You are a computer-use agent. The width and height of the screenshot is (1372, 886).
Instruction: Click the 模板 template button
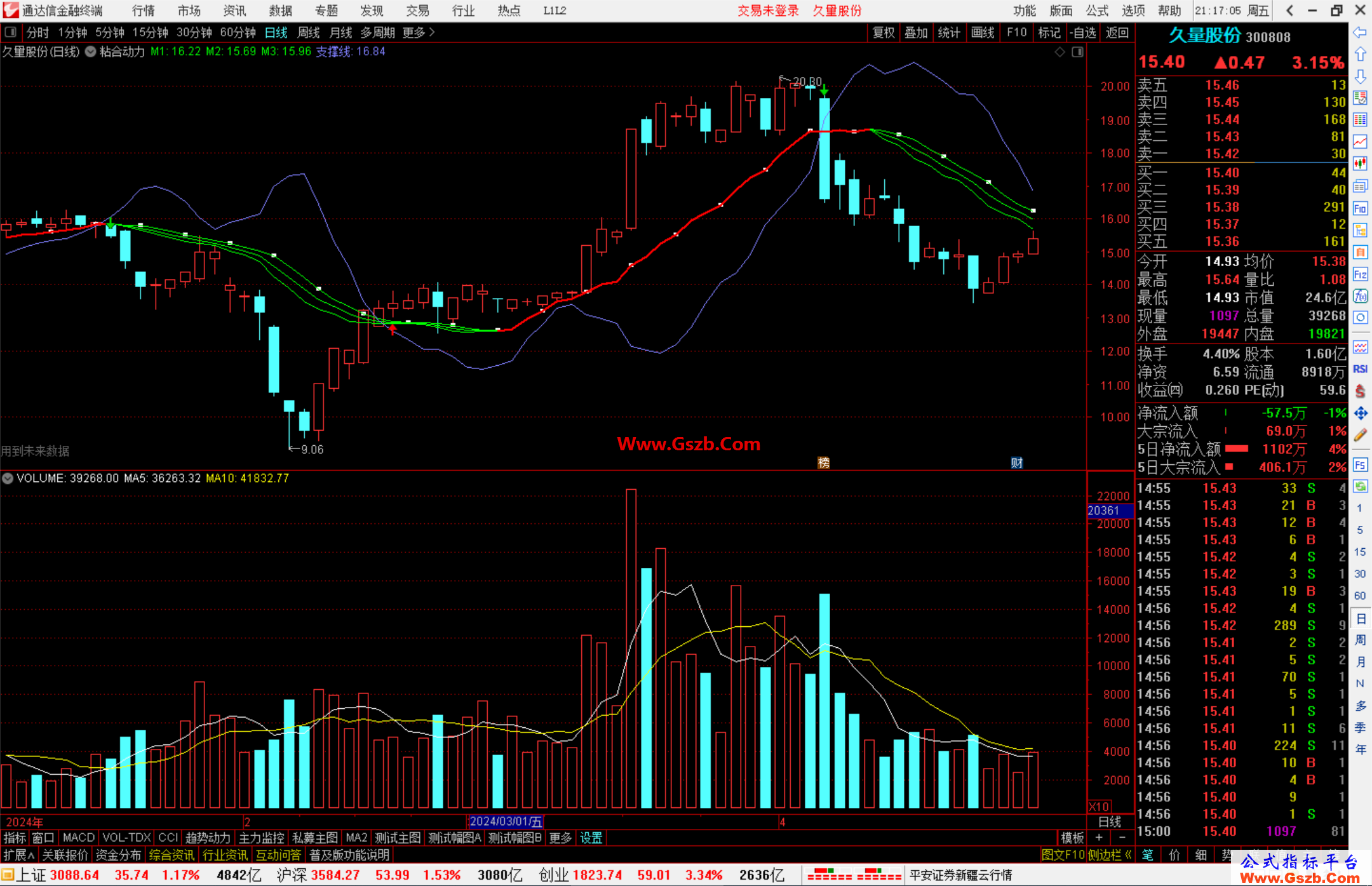(x=1073, y=838)
